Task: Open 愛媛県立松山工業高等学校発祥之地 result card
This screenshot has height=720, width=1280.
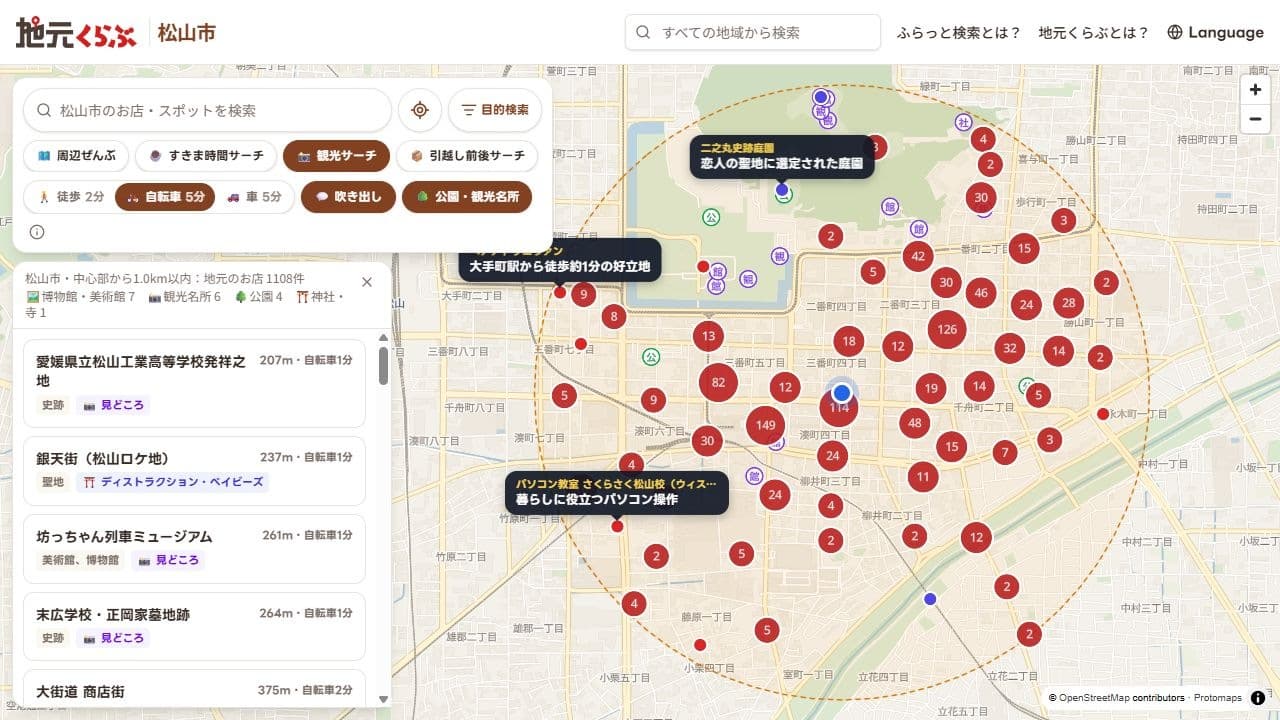Action: point(194,383)
